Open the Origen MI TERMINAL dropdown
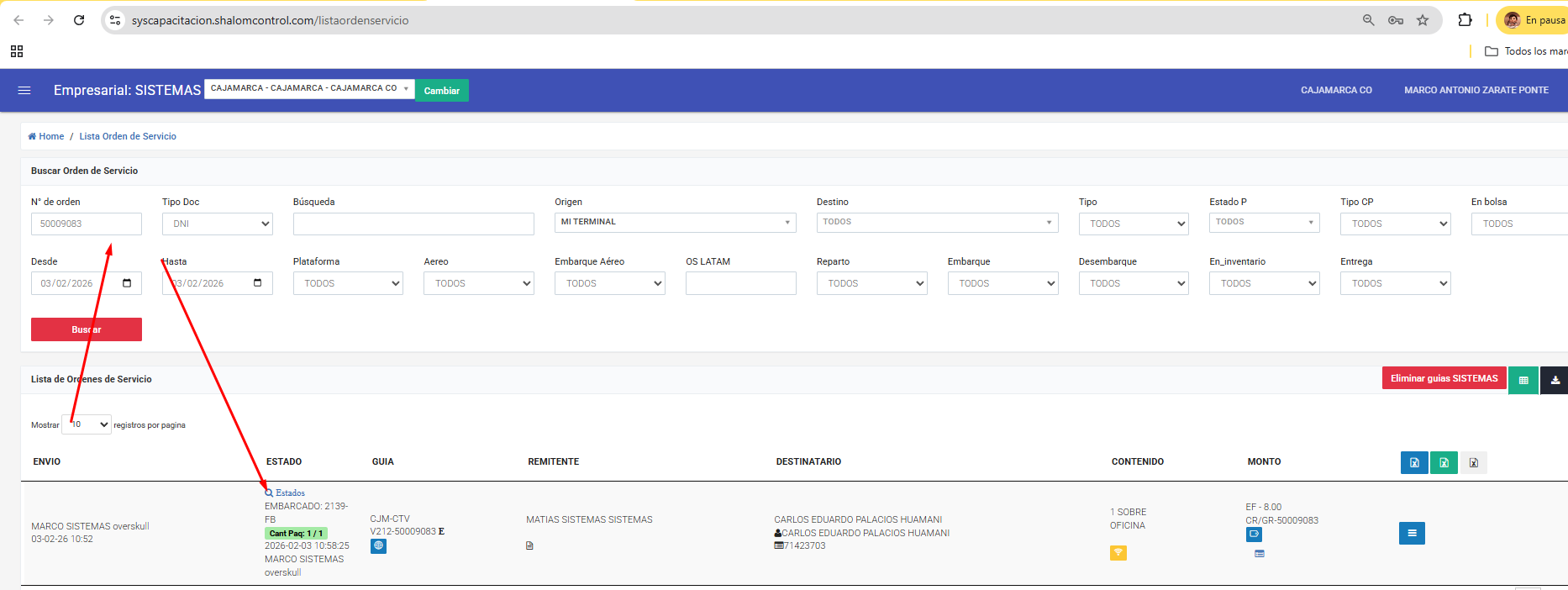1568x590 pixels. coord(675,222)
